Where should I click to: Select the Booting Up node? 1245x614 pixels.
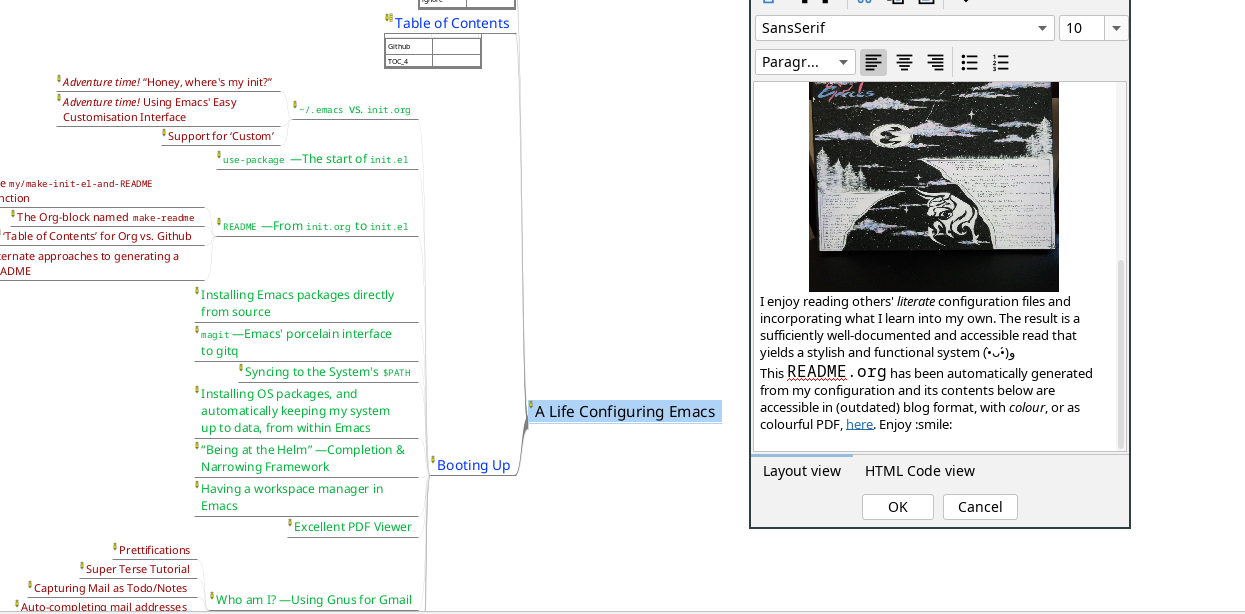tap(474, 465)
